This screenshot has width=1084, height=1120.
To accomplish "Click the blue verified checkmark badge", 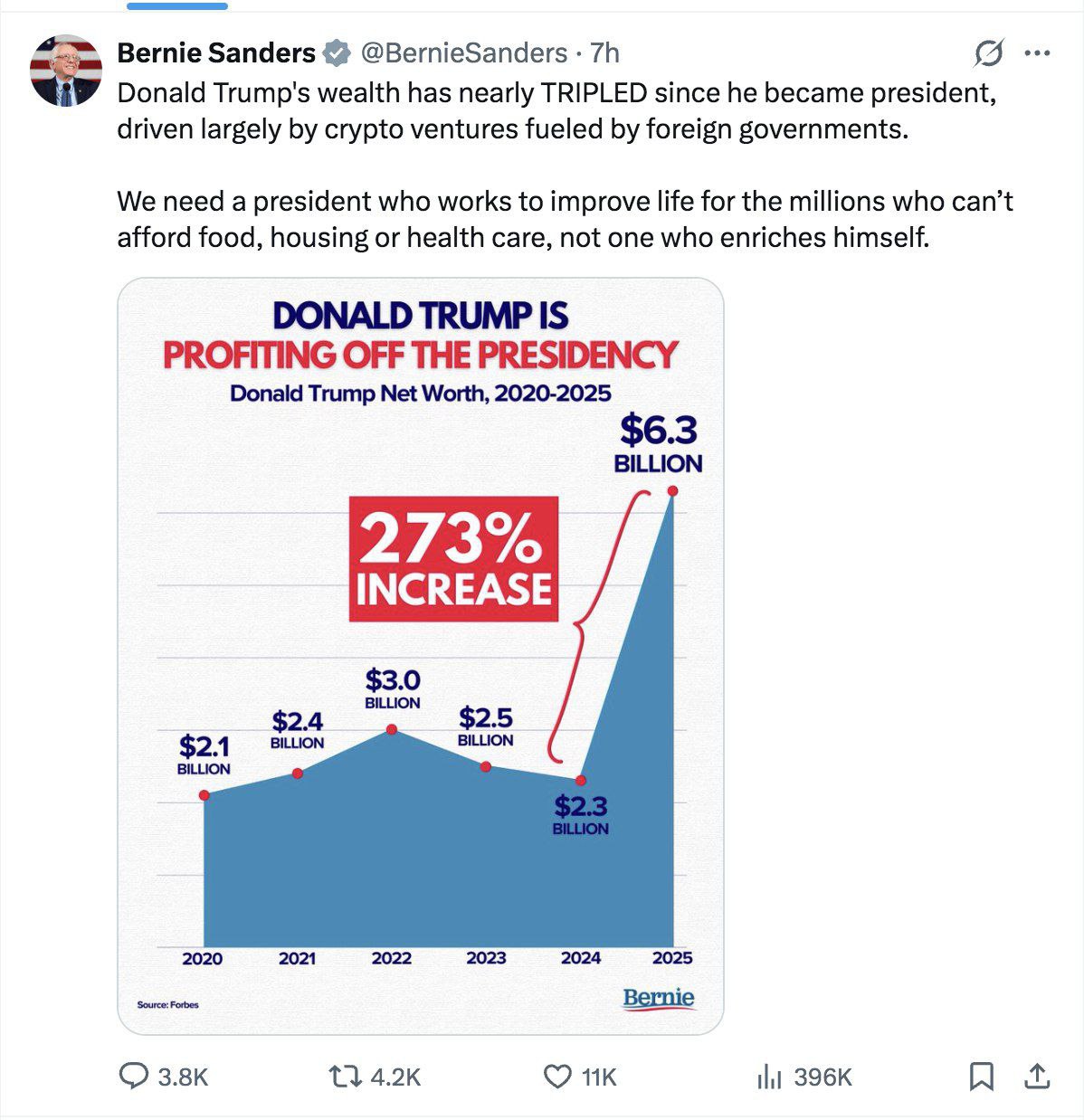I will (x=338, y=53).
